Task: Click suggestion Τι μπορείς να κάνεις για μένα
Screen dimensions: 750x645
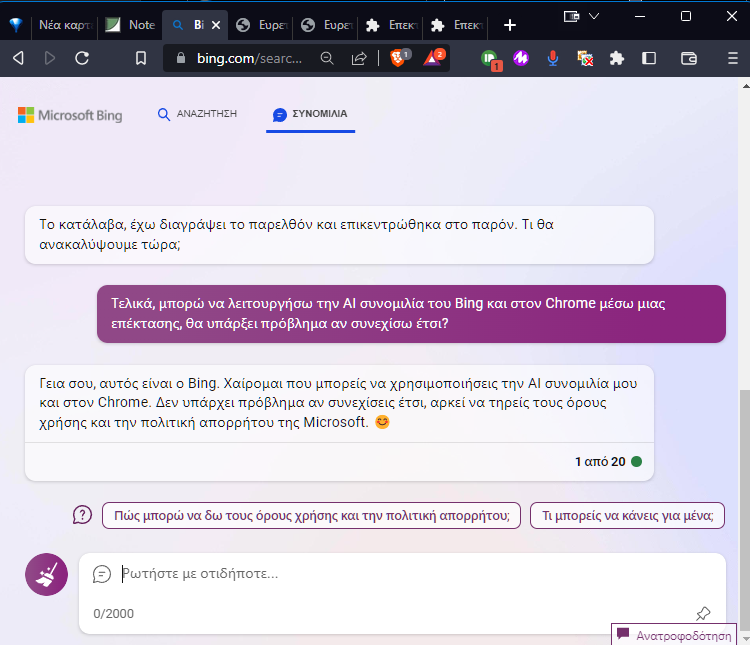Action: 627,515
